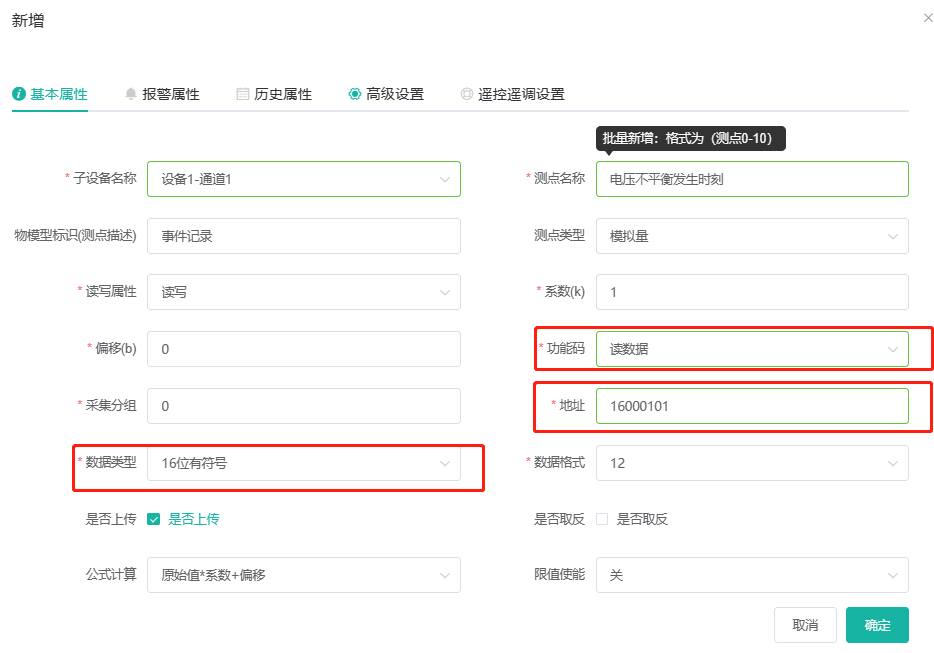Expand the 数据类型 16位有符号 dropdown
Image resolution: width=934 pixels, height=653 pixels.
click(x=303, y=463)
